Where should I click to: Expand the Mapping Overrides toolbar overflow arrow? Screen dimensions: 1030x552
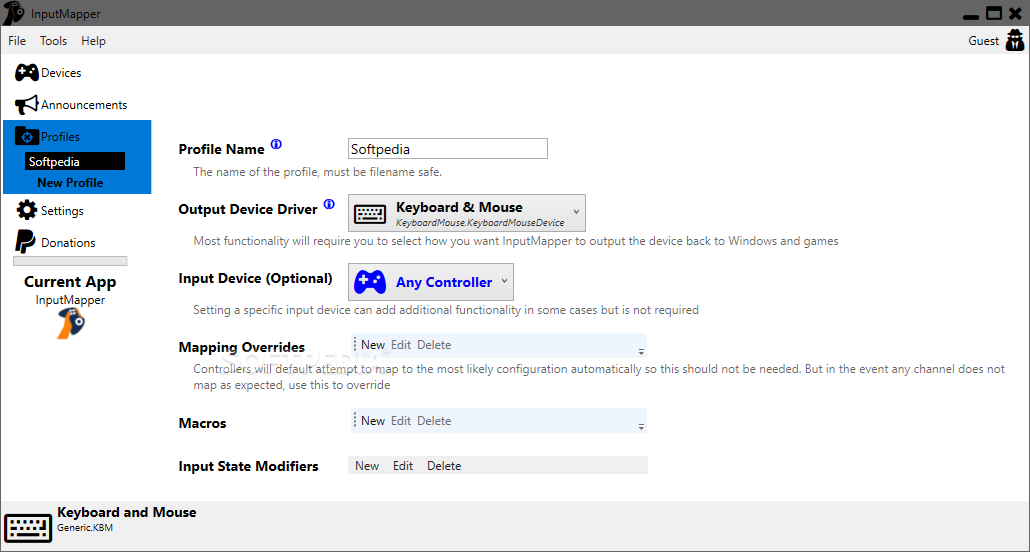pos(641,352)
